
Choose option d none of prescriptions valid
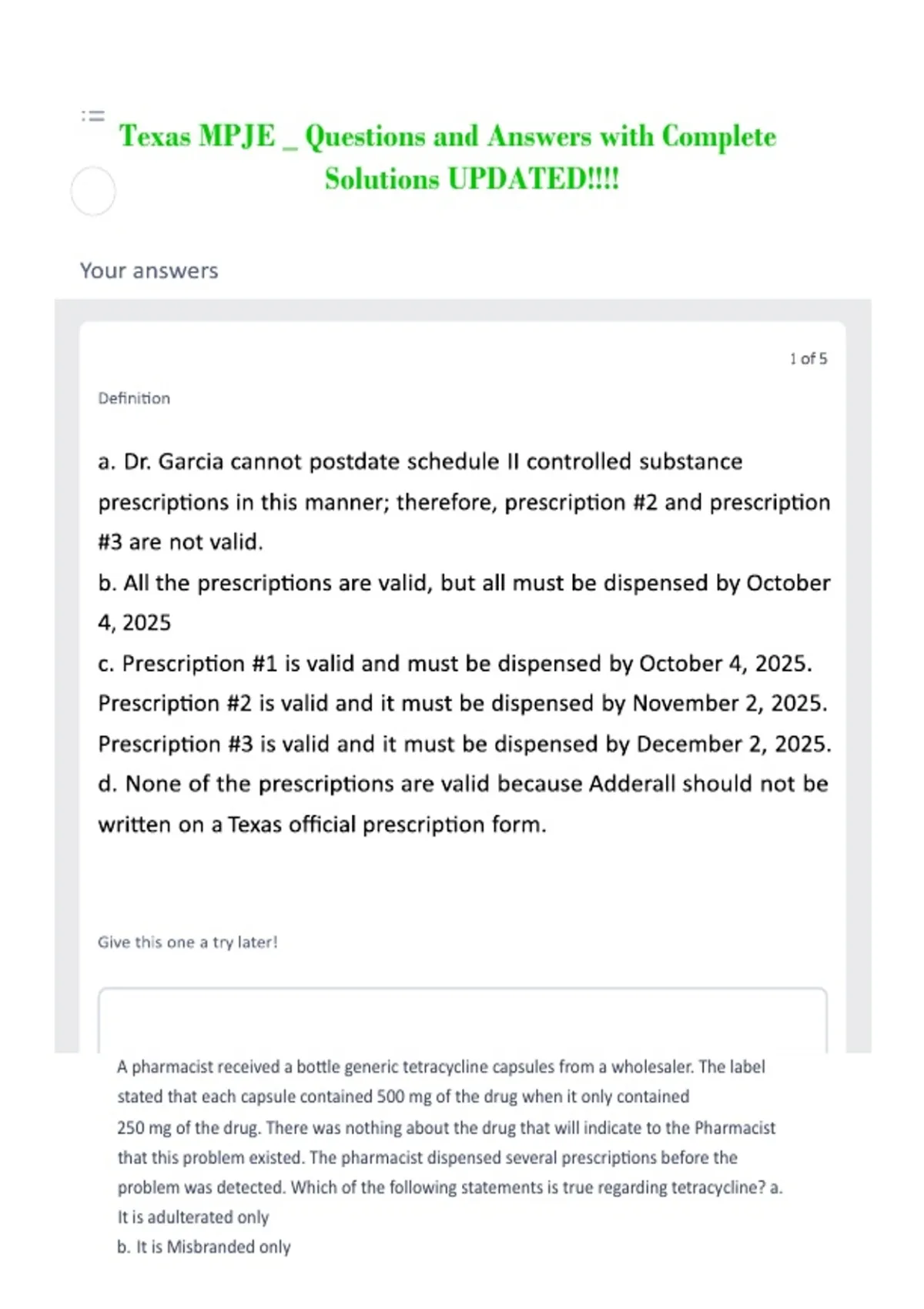(463, 804)
